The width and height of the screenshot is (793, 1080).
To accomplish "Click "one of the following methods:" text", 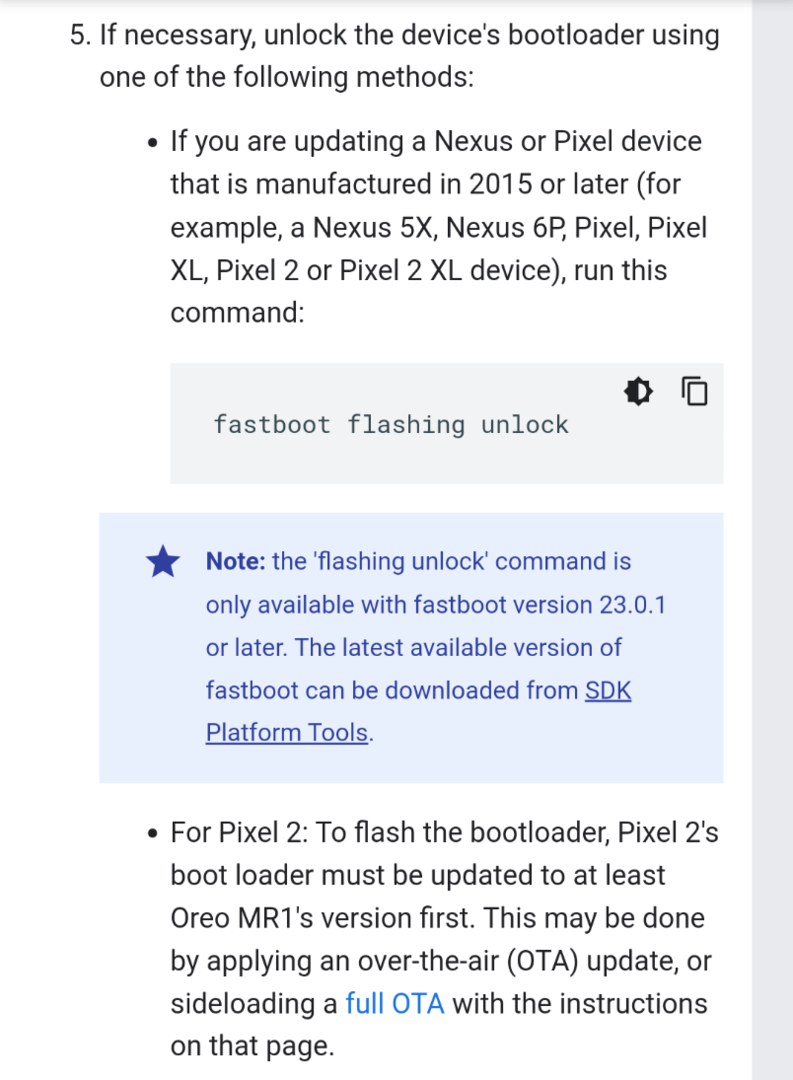I will point(287,77).
